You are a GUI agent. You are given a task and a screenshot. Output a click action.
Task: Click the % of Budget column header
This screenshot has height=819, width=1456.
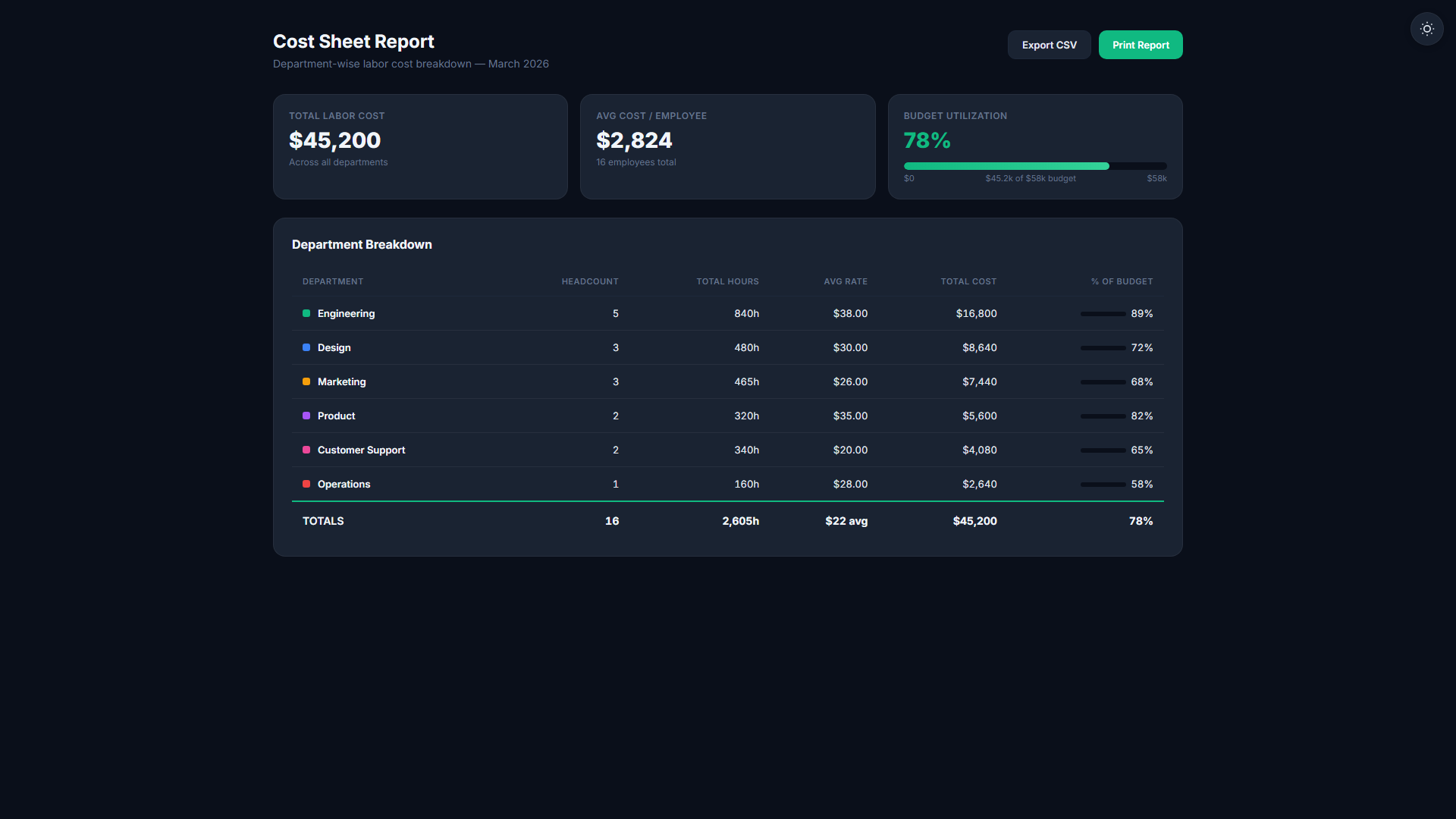(1122, 281)
